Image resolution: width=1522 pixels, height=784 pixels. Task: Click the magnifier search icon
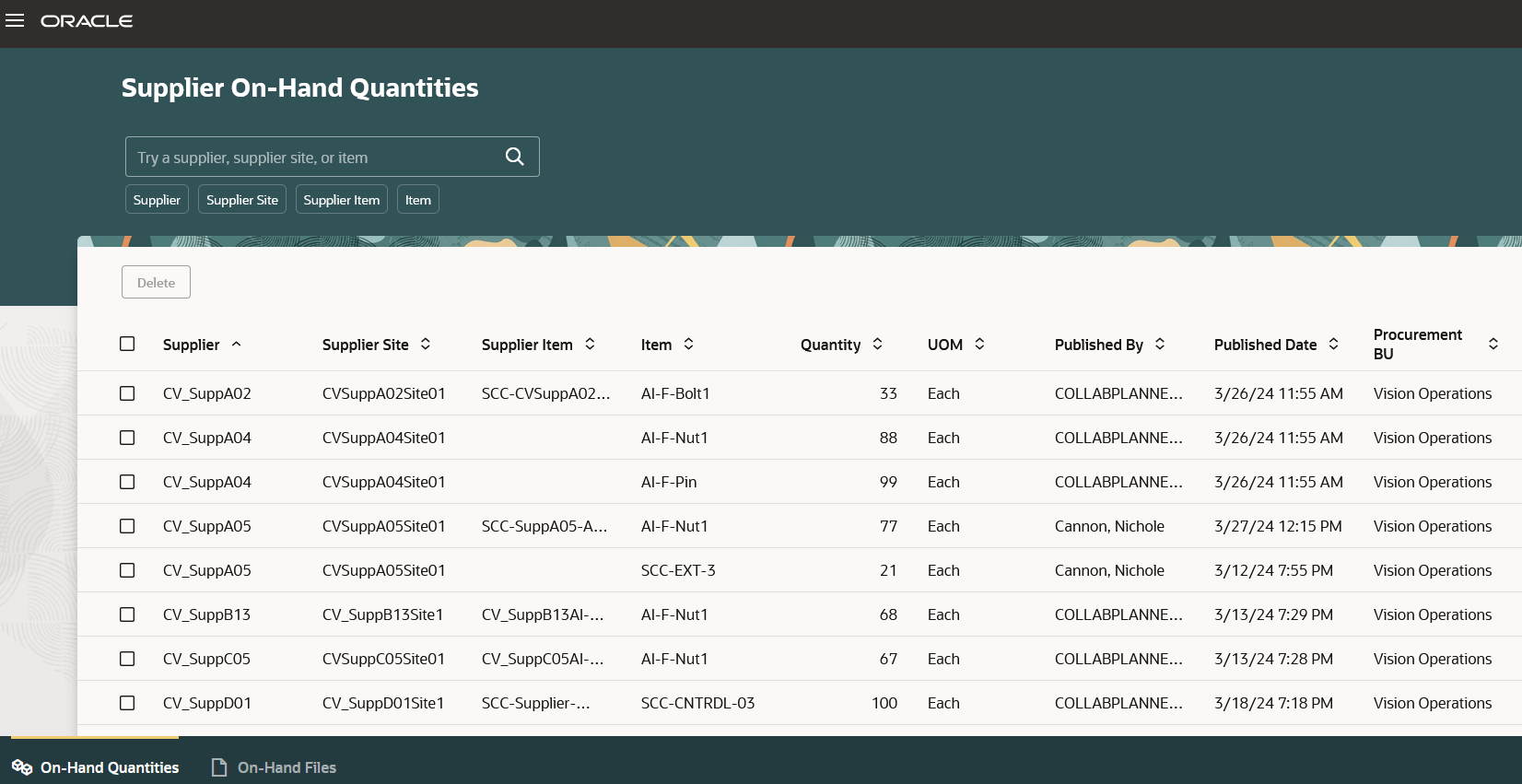(515, 157)
